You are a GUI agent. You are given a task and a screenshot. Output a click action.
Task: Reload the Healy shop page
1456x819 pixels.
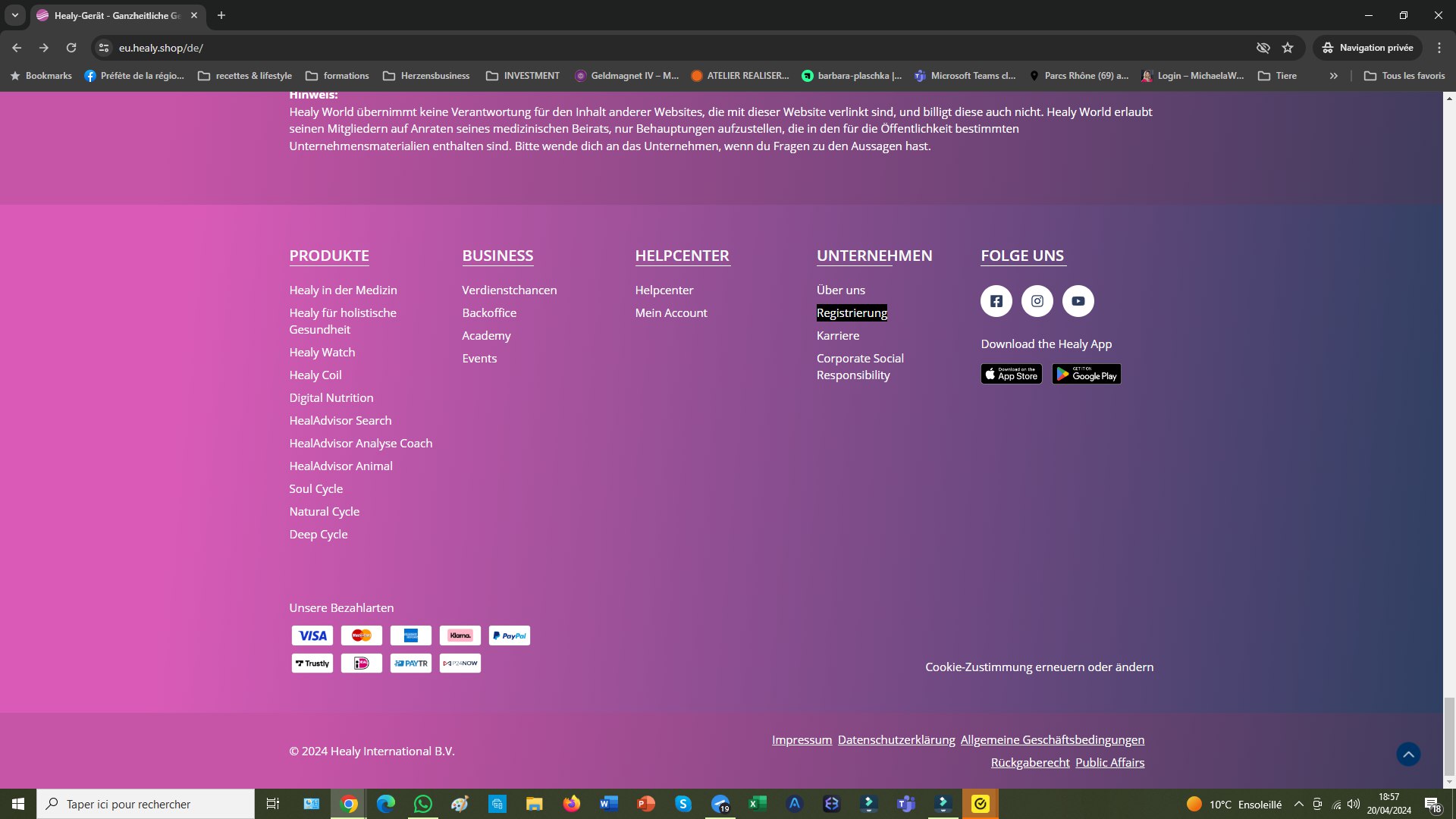[71, 48]
